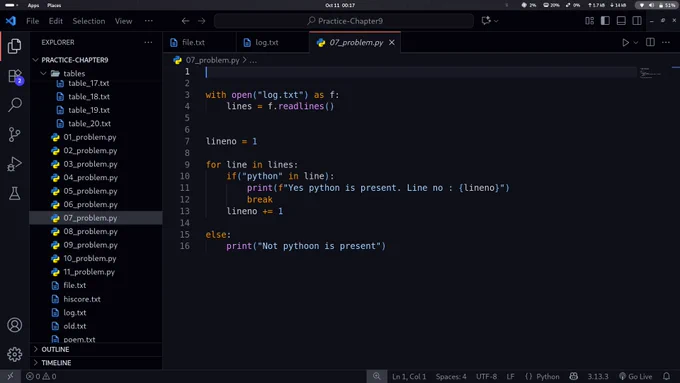Select Python interpreter 3.13.3

[x=598, y=376]
